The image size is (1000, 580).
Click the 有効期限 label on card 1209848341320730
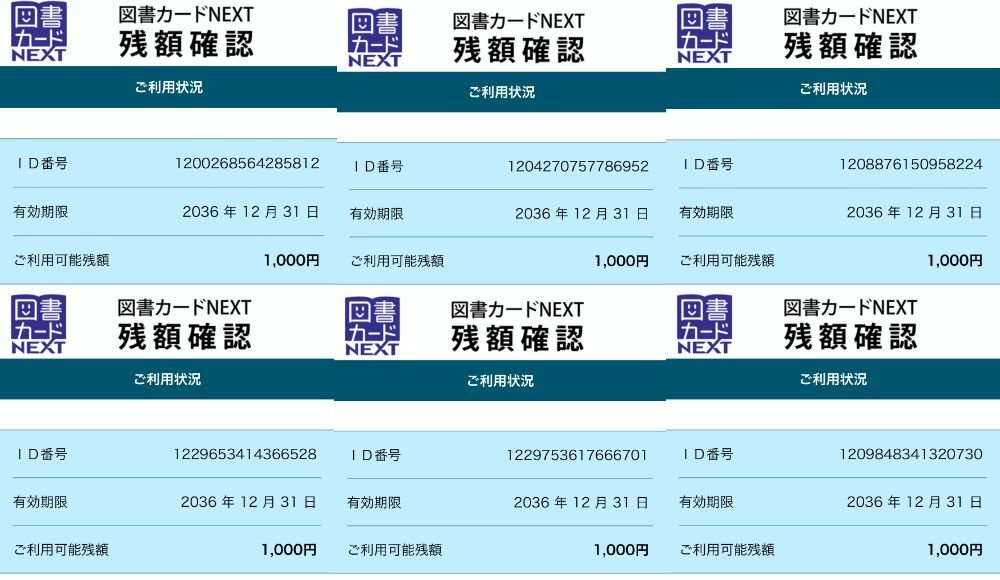[706, 502]
